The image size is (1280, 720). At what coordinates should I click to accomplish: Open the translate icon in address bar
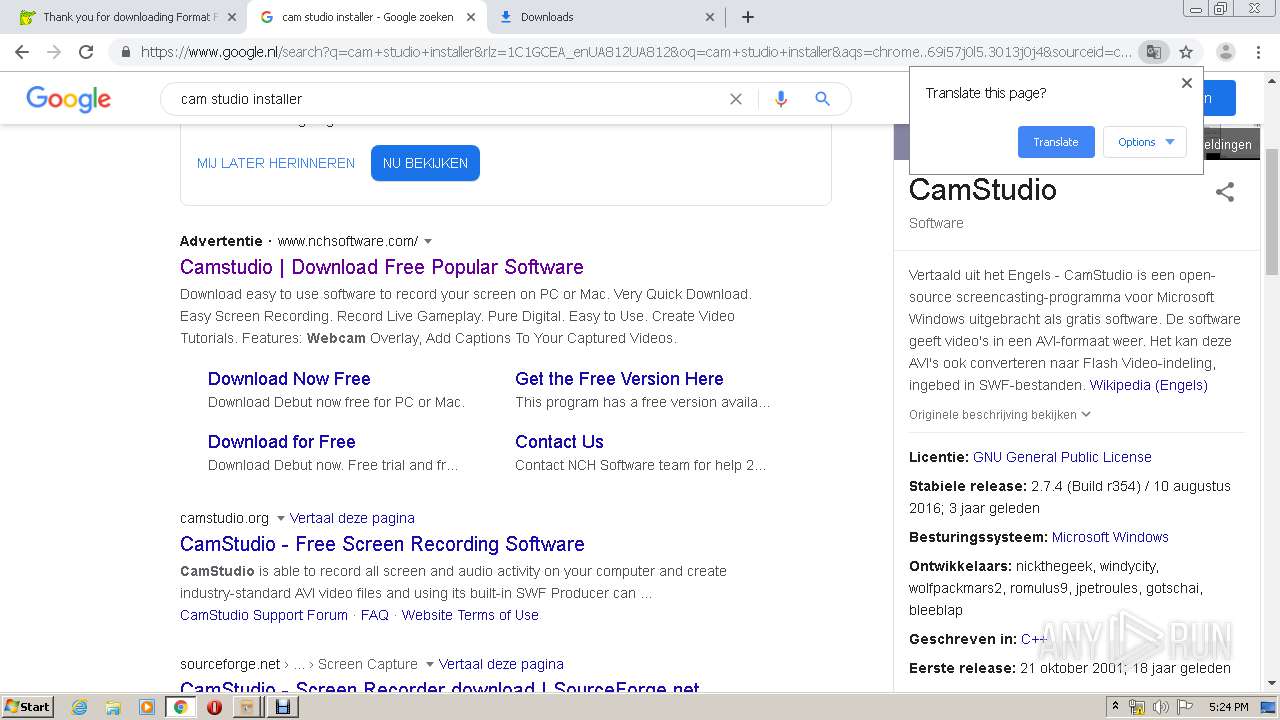(1153, 52)
